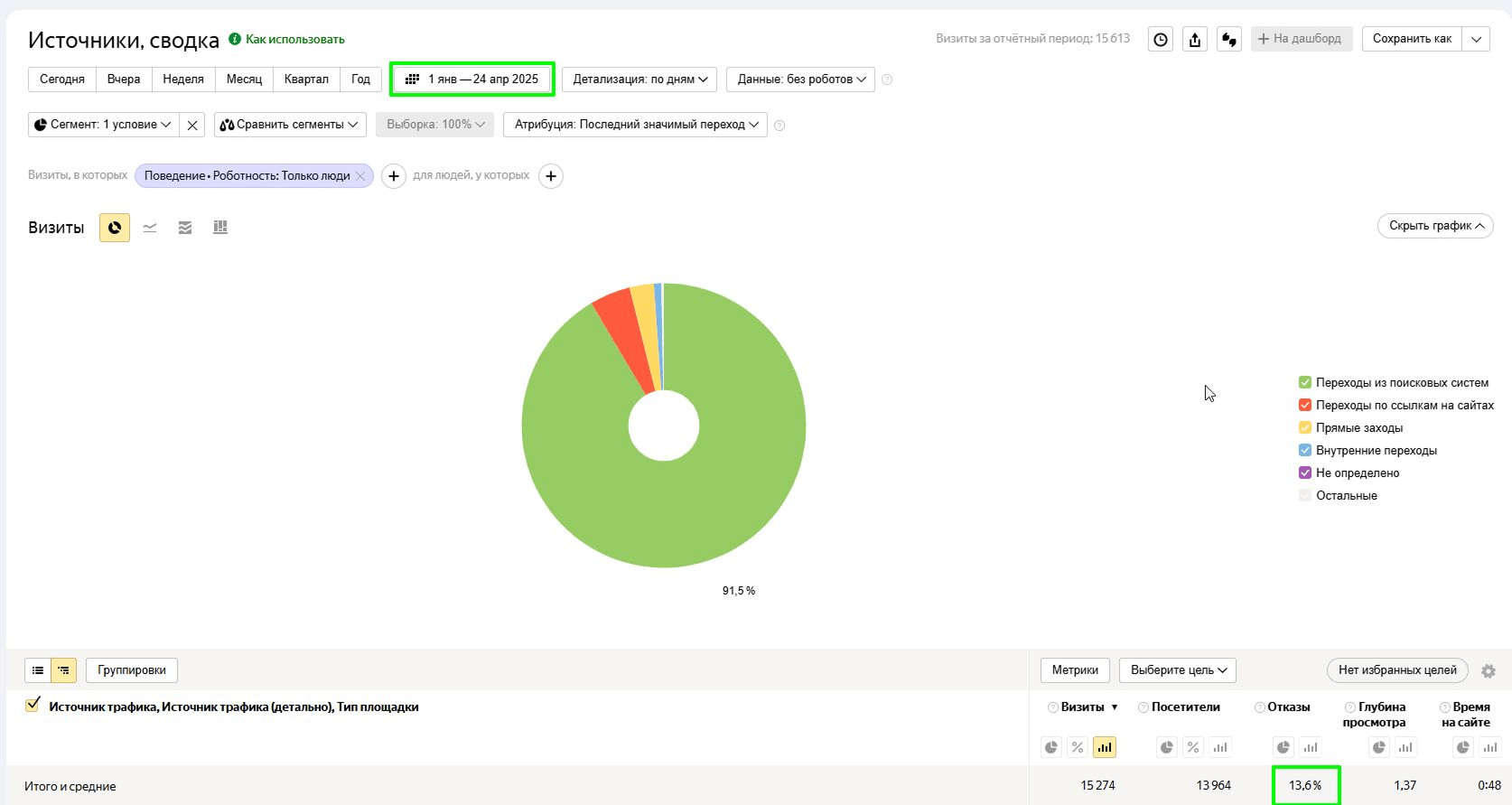This screenshot has height=805, width=1512.
Task: Toggle 'Прямые заходы' legend checkbox
Action: pyautogui.click(x=1304, y=427)
